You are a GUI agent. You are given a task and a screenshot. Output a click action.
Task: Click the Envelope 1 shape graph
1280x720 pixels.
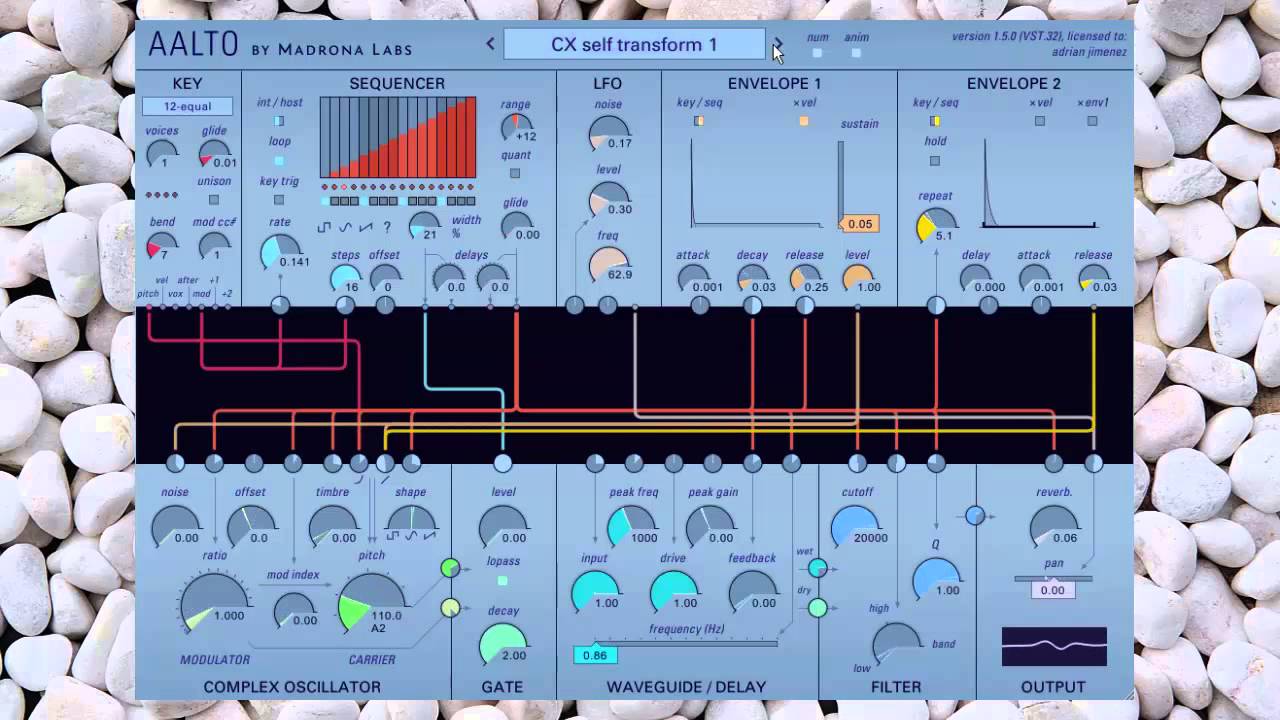point(758,183)
